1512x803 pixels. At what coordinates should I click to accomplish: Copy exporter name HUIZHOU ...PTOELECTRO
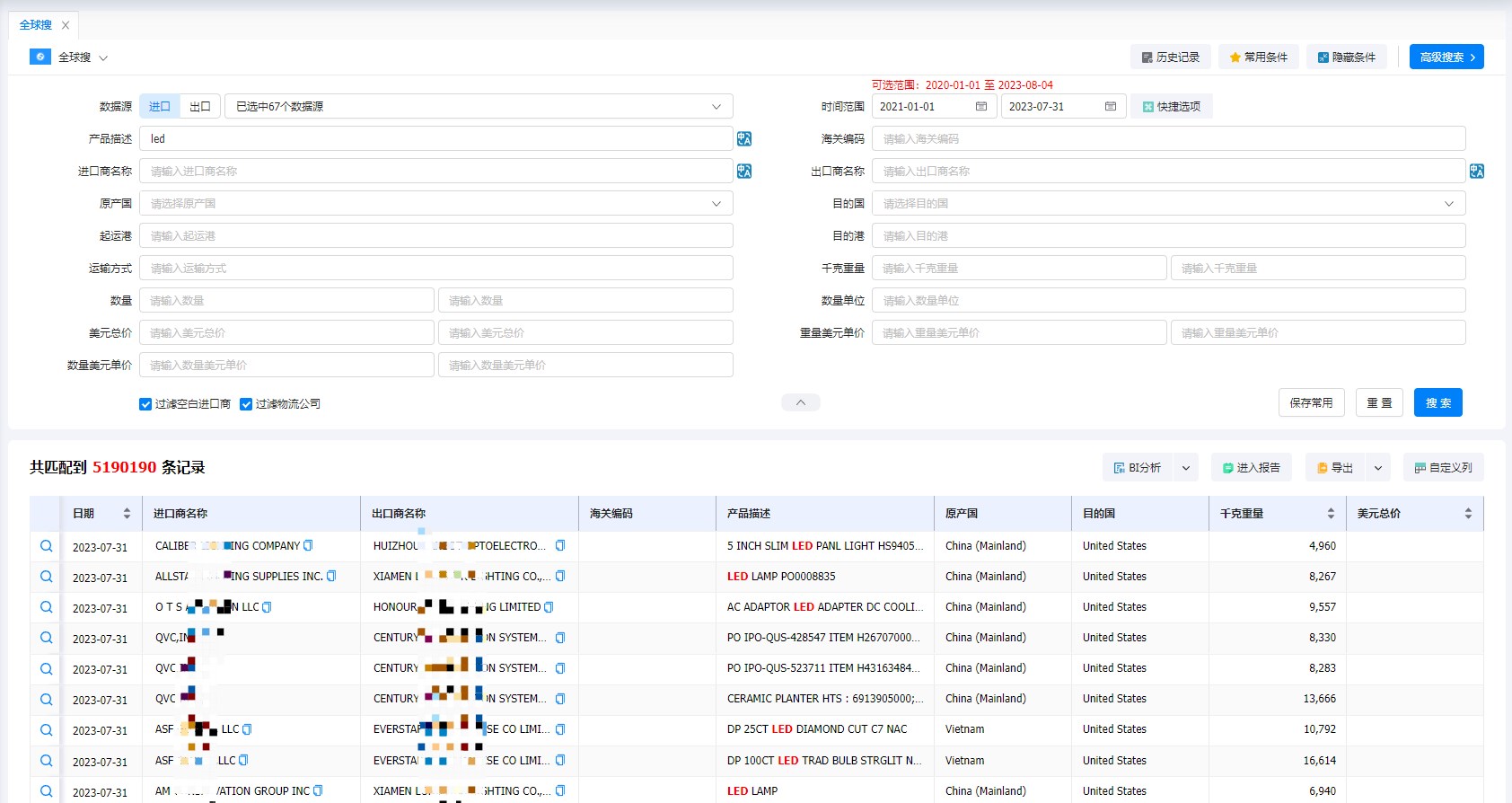point(560,545)
